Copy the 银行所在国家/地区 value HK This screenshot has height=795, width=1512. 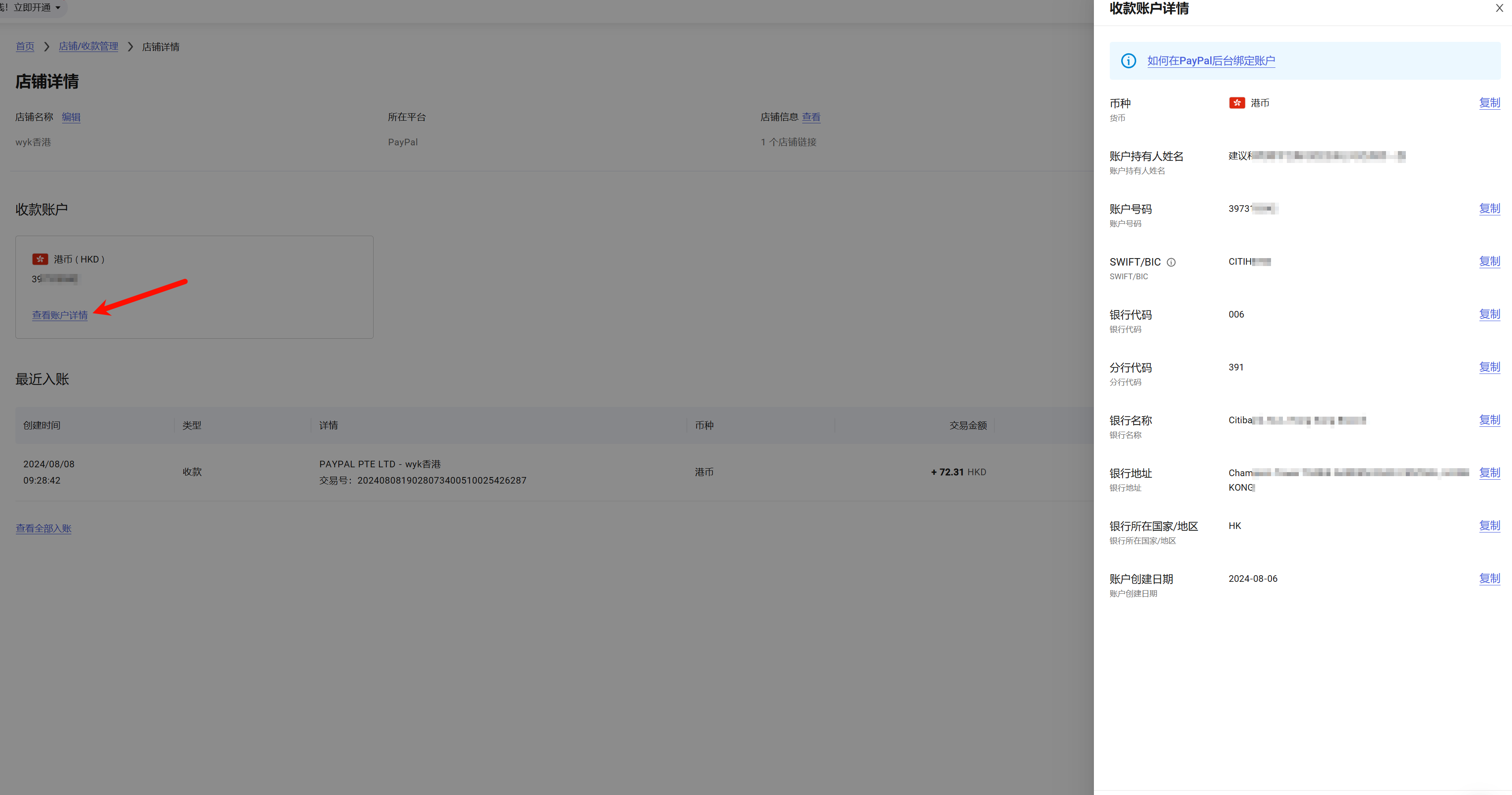click(1489, 525)
